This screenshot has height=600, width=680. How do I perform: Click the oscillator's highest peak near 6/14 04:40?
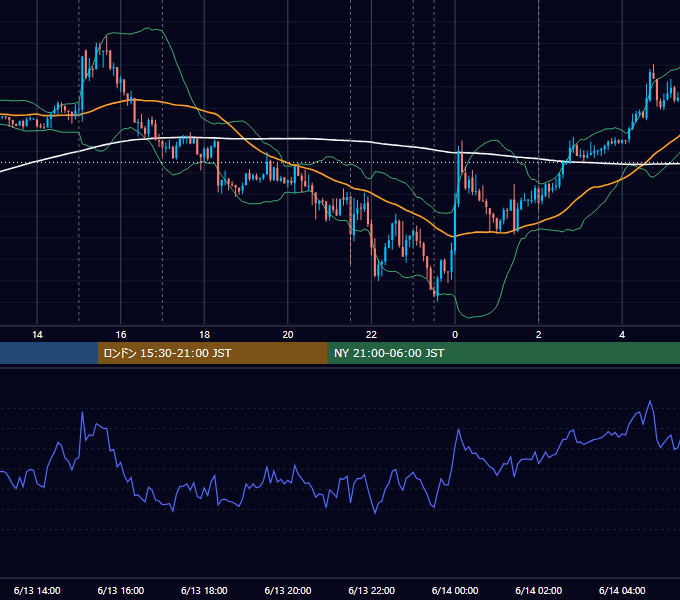tap(650, 402)
